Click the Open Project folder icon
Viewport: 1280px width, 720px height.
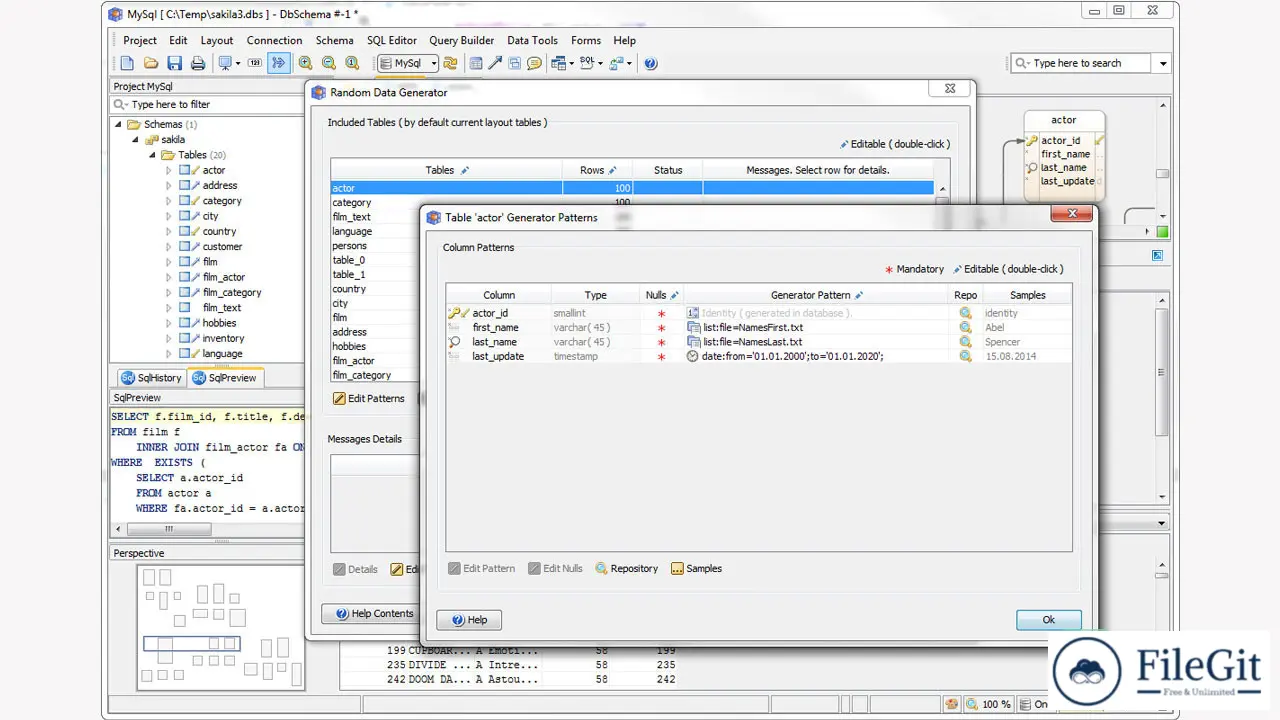[x=151, y=63]
